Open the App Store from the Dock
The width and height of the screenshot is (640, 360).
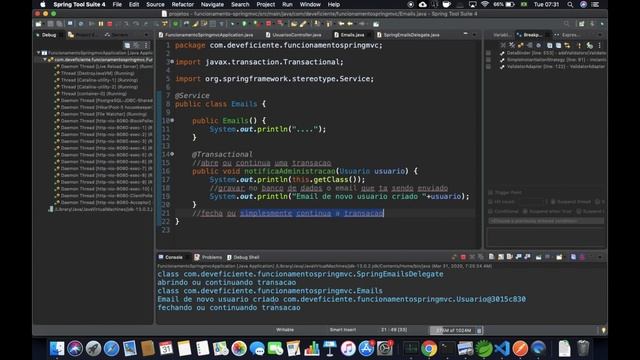[366, 349]
